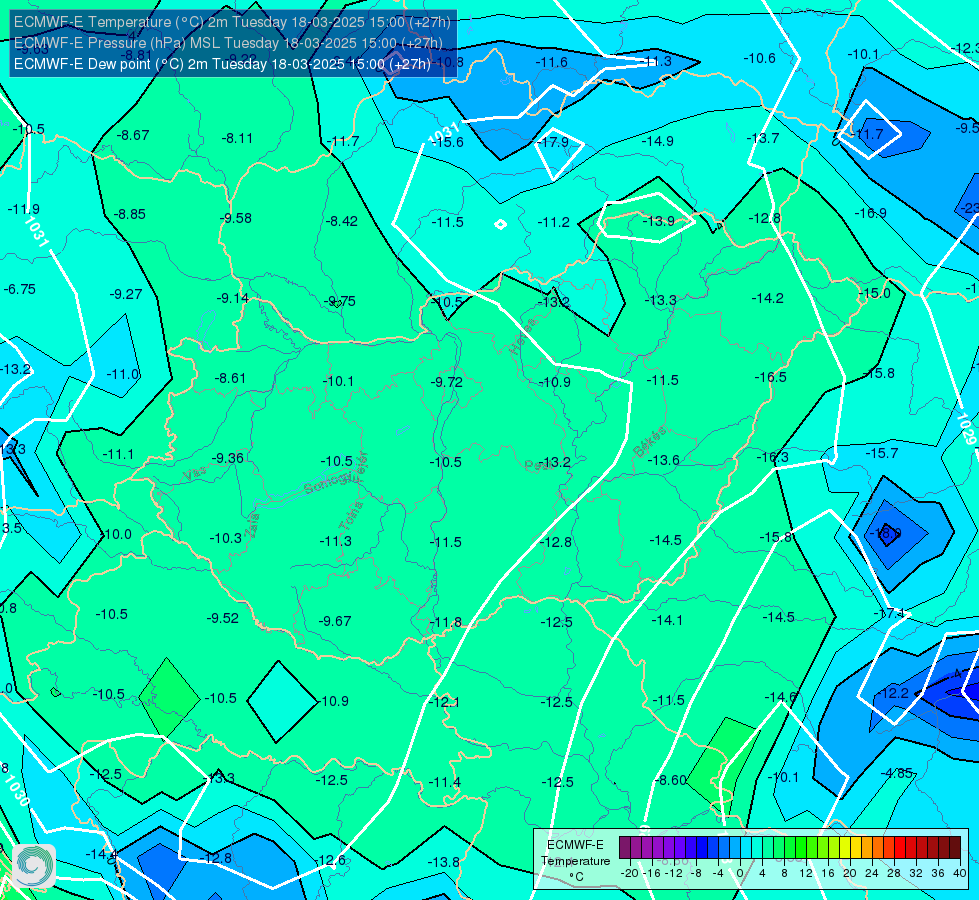The width and height of the screenshot is (979, 900).
Task: Click the dew point value -17.9
Action: (553, 142)
